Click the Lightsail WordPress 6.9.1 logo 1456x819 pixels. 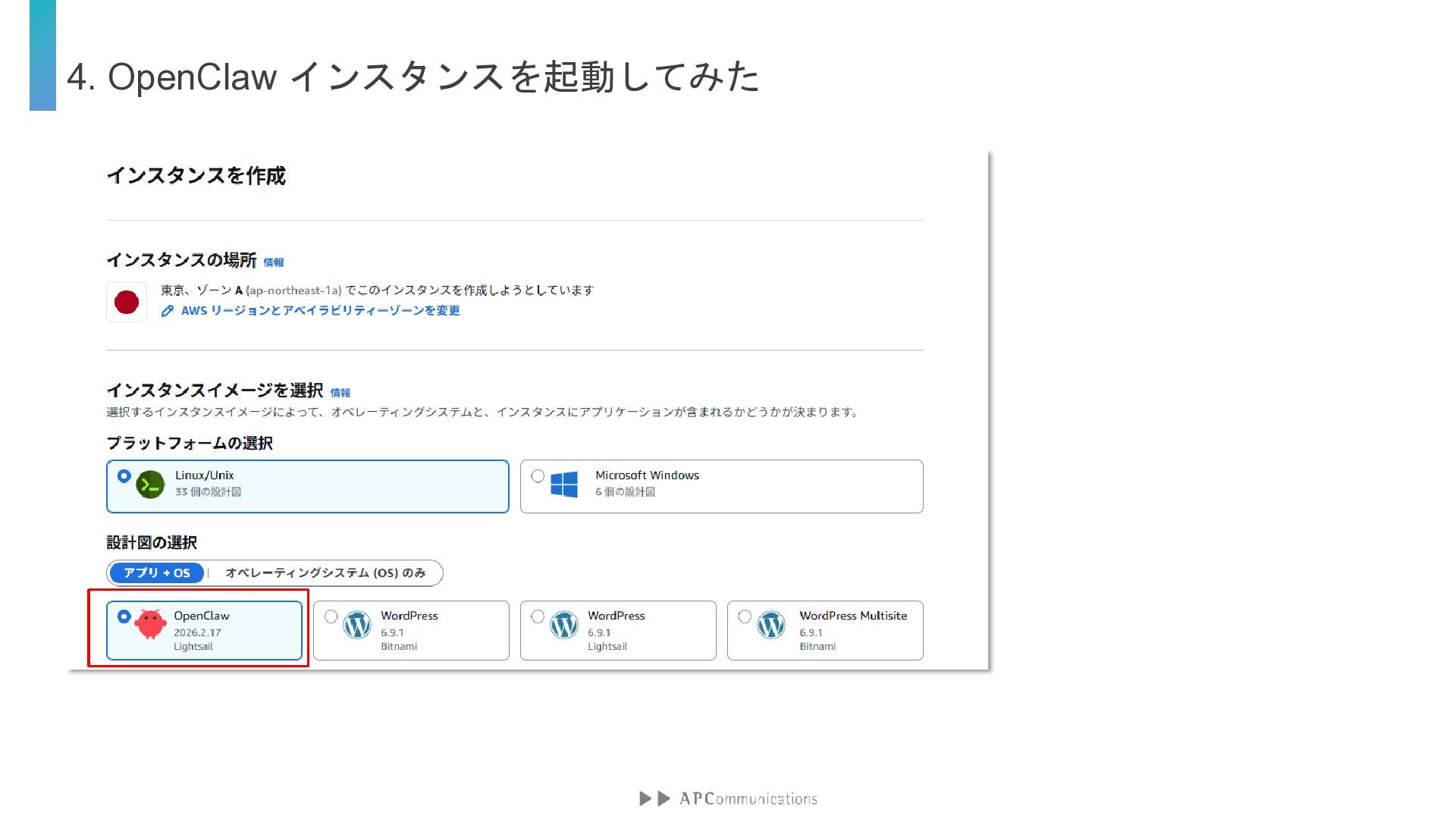pyautogui.click(x=564, y=625)
